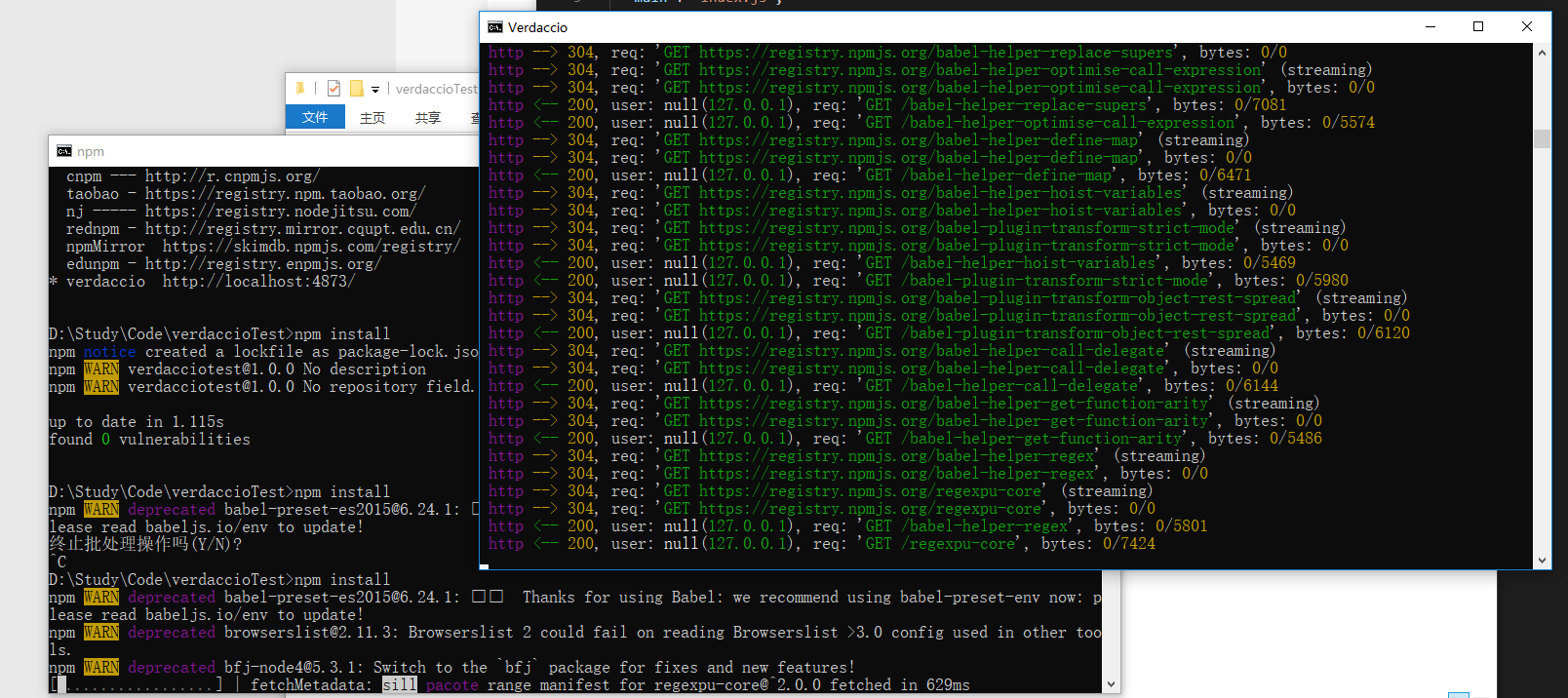
Task: Click log line 'GET /babel-helper-hoist-variables' bytes 0/5469
Action: [x=891, y=263]
